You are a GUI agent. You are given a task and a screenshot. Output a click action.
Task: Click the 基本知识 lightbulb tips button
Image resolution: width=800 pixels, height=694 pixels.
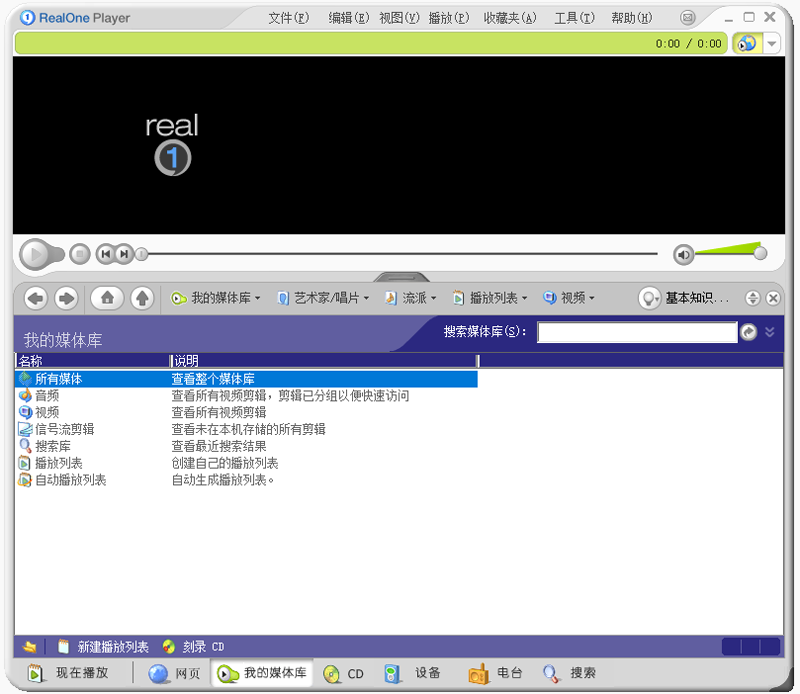pyautogui.click(x=649, y=298)
